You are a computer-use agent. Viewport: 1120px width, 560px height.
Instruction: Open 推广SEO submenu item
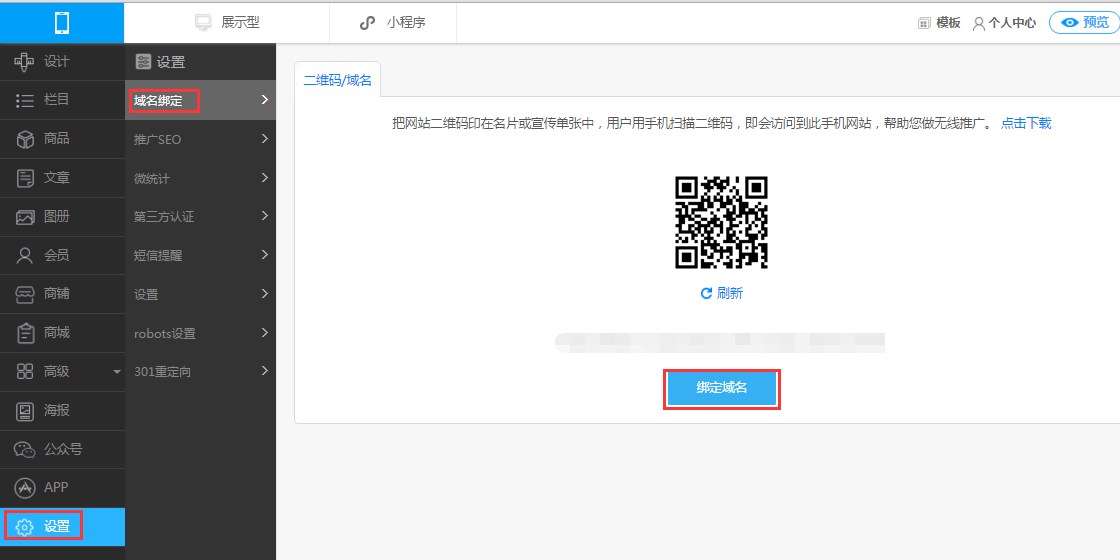201,139
